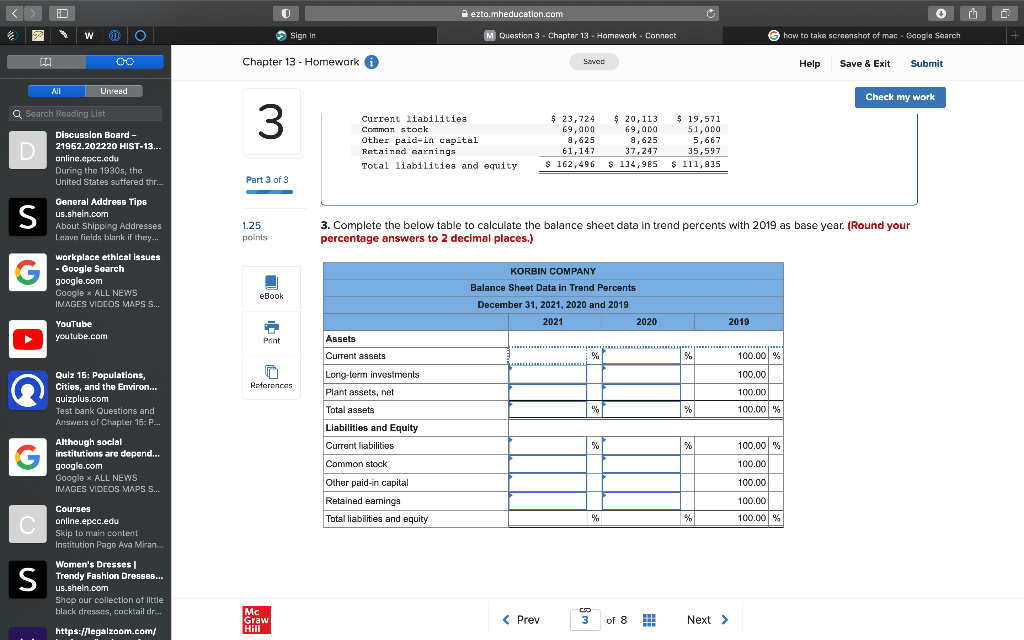Switch to how to take screenshot tab
This screenshot has width=1024, height=640.
865,35
